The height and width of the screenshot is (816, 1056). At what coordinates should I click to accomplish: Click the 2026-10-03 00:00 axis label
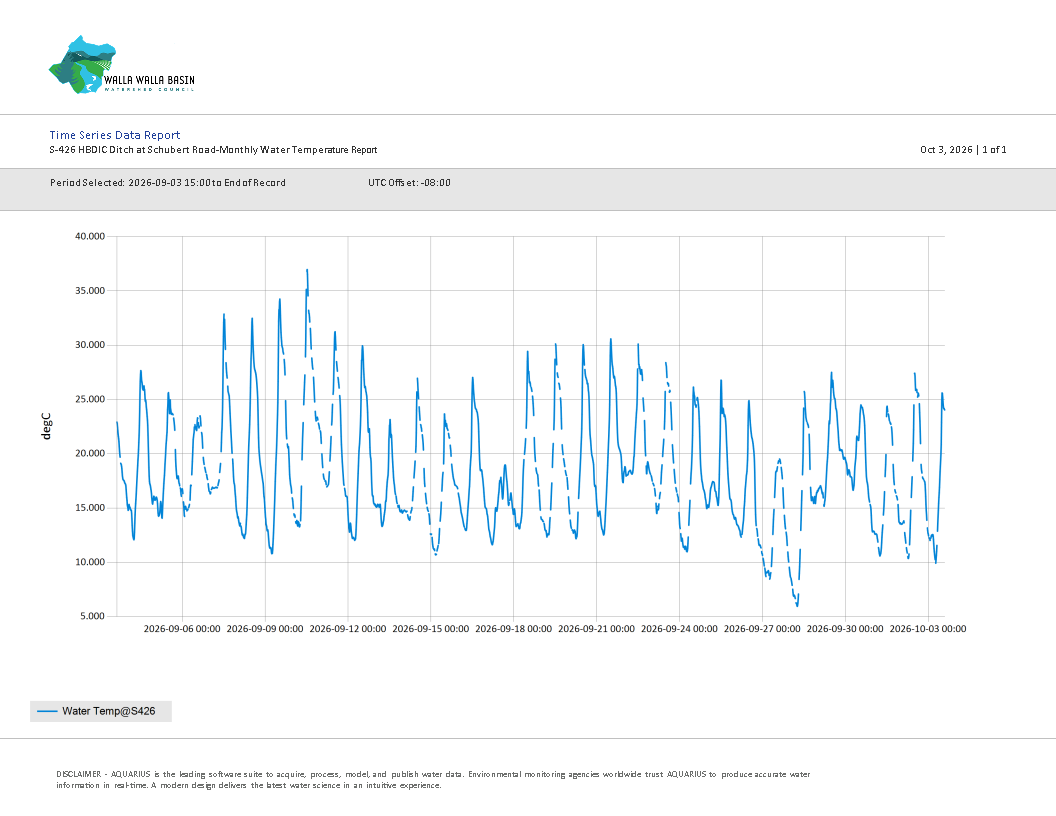pyautogui.click(x=927, y=628)
